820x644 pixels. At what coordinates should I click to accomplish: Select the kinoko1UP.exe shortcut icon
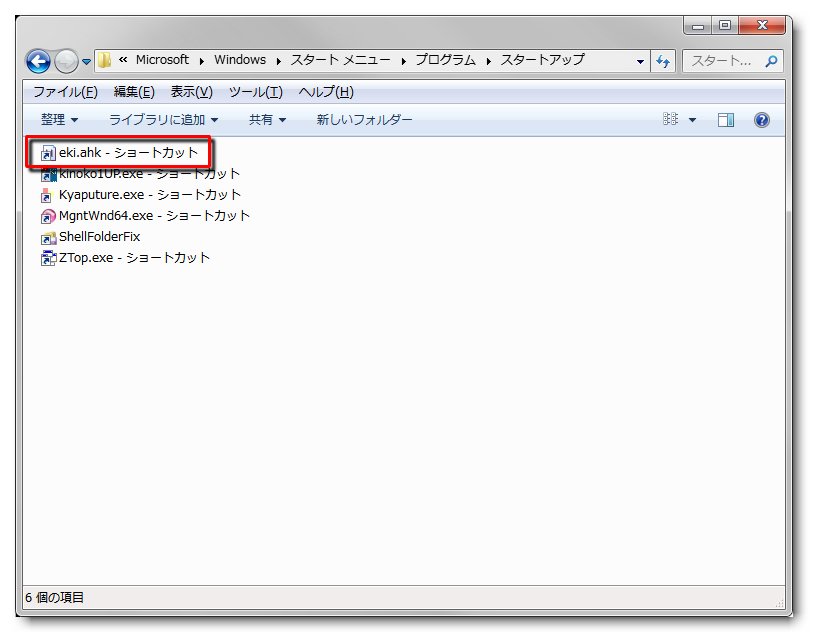tap(49, 174)
